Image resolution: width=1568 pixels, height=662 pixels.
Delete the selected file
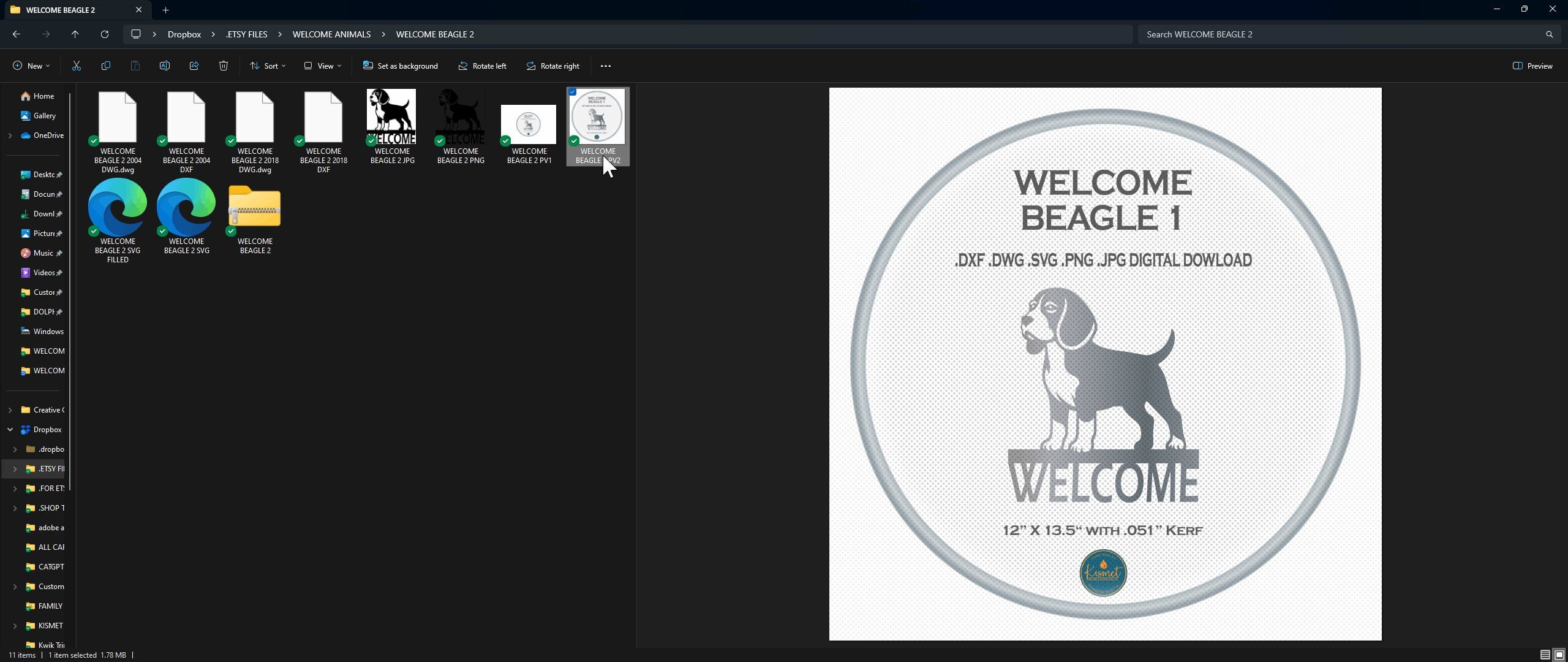223,66
